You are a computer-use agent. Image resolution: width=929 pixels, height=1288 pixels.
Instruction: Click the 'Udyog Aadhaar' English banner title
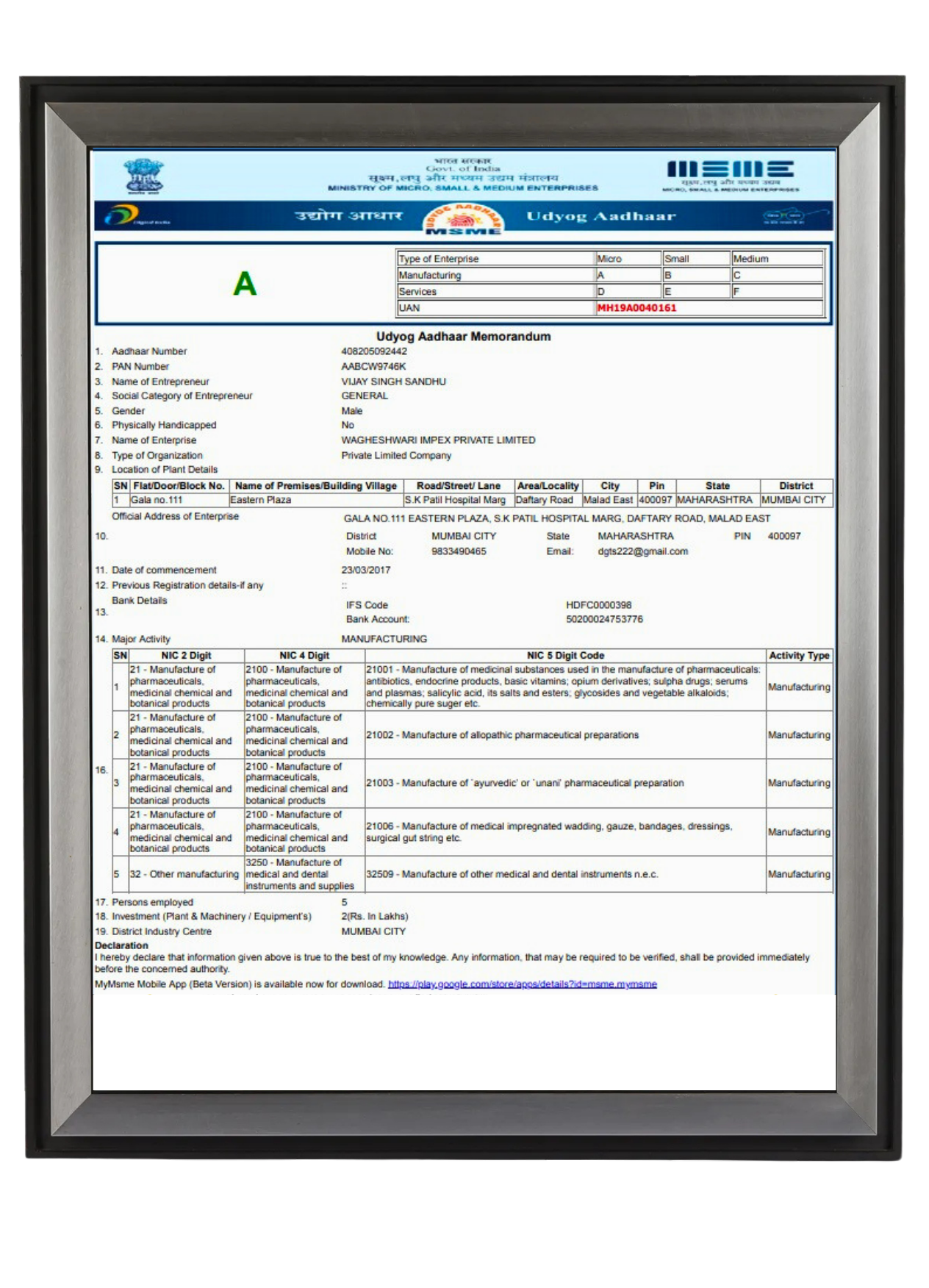(x=601, y=217)
